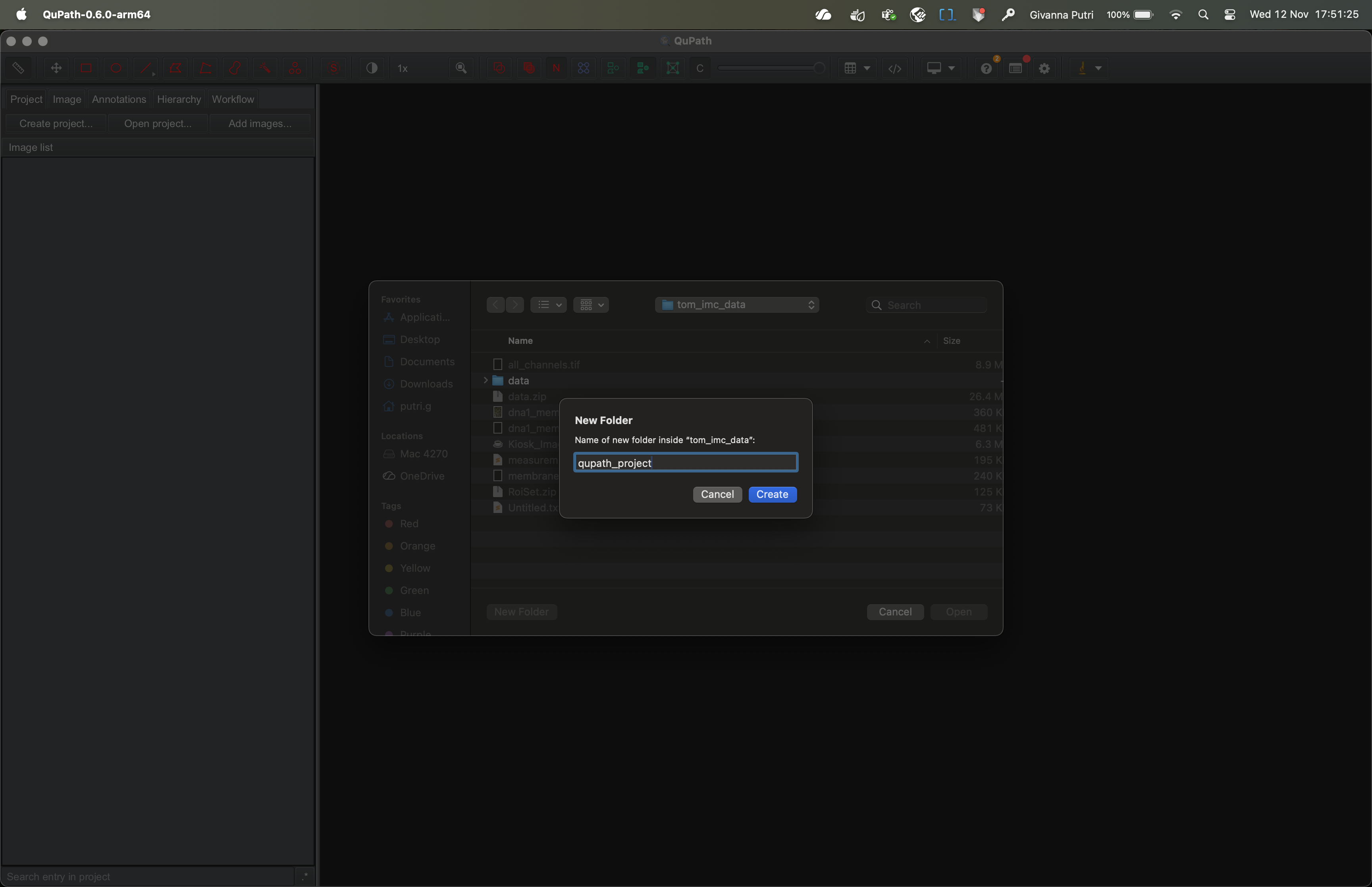Open Brightness and contrast icon
Screen dimensions: 1372x887
(x=372, y=68)
